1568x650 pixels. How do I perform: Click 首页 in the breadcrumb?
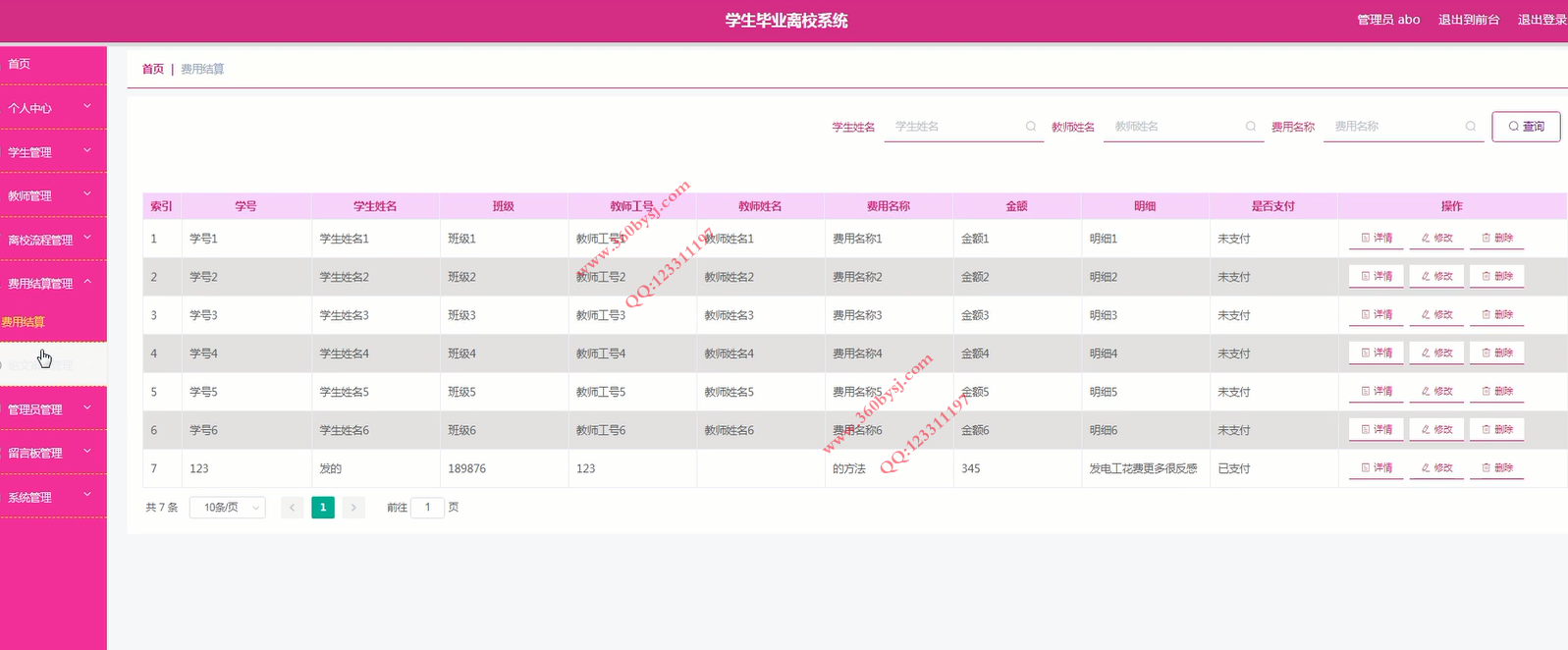pos(153,69)
